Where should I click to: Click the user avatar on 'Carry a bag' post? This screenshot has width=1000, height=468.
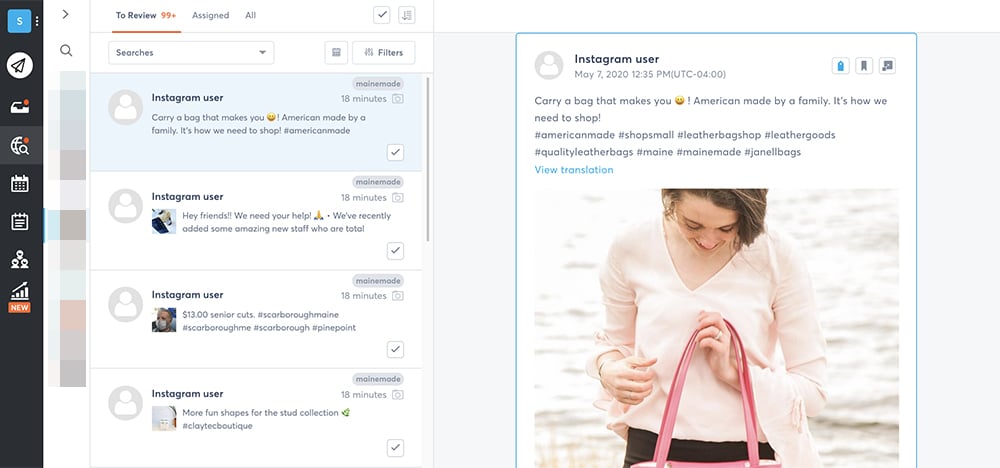tap(126, 107)
